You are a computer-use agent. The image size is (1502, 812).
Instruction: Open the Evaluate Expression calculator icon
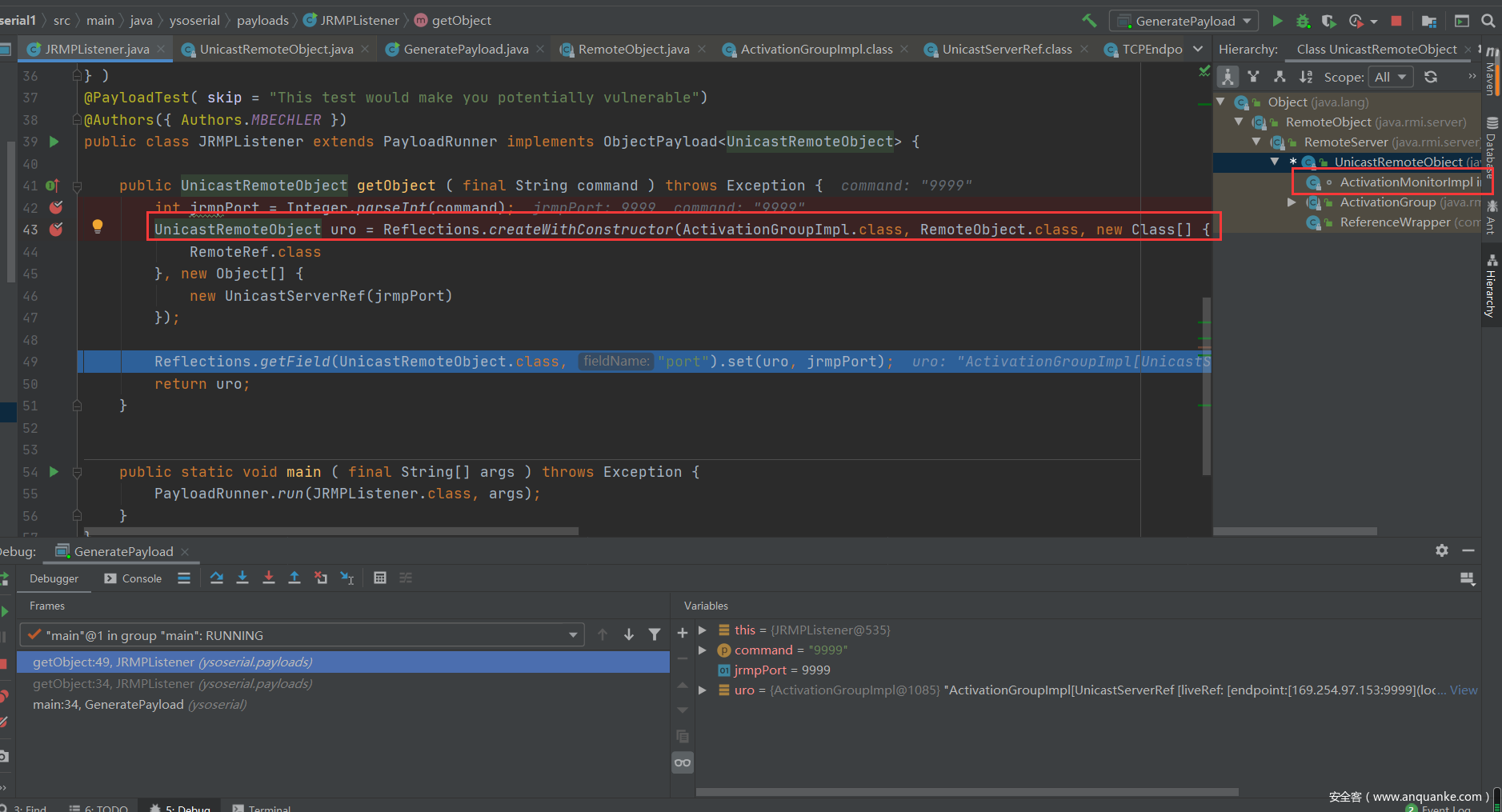[380, 578]
